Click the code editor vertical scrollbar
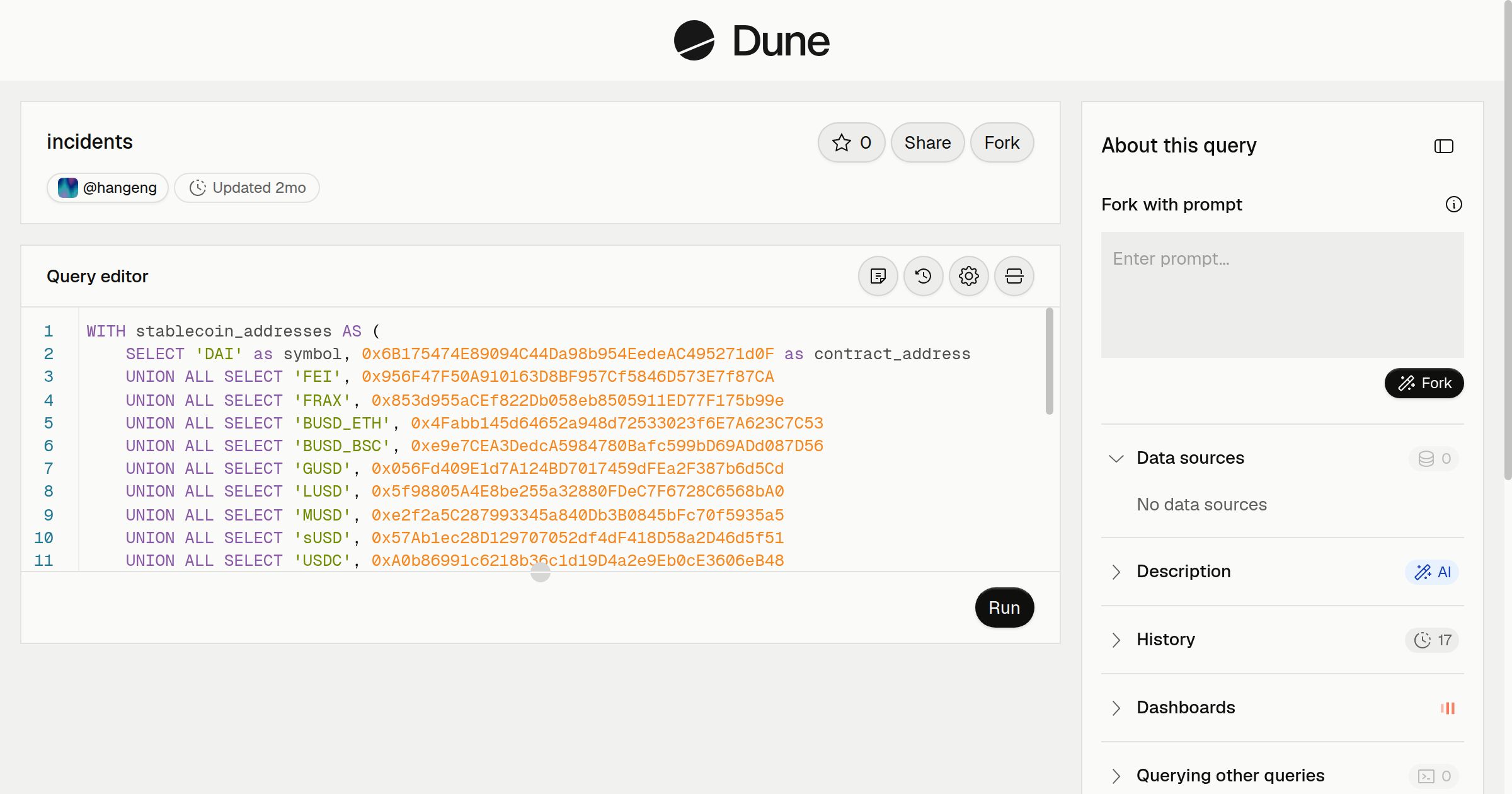Image resolution: width=1512 pixels, height=794 pixels. tap(1049, 361)
